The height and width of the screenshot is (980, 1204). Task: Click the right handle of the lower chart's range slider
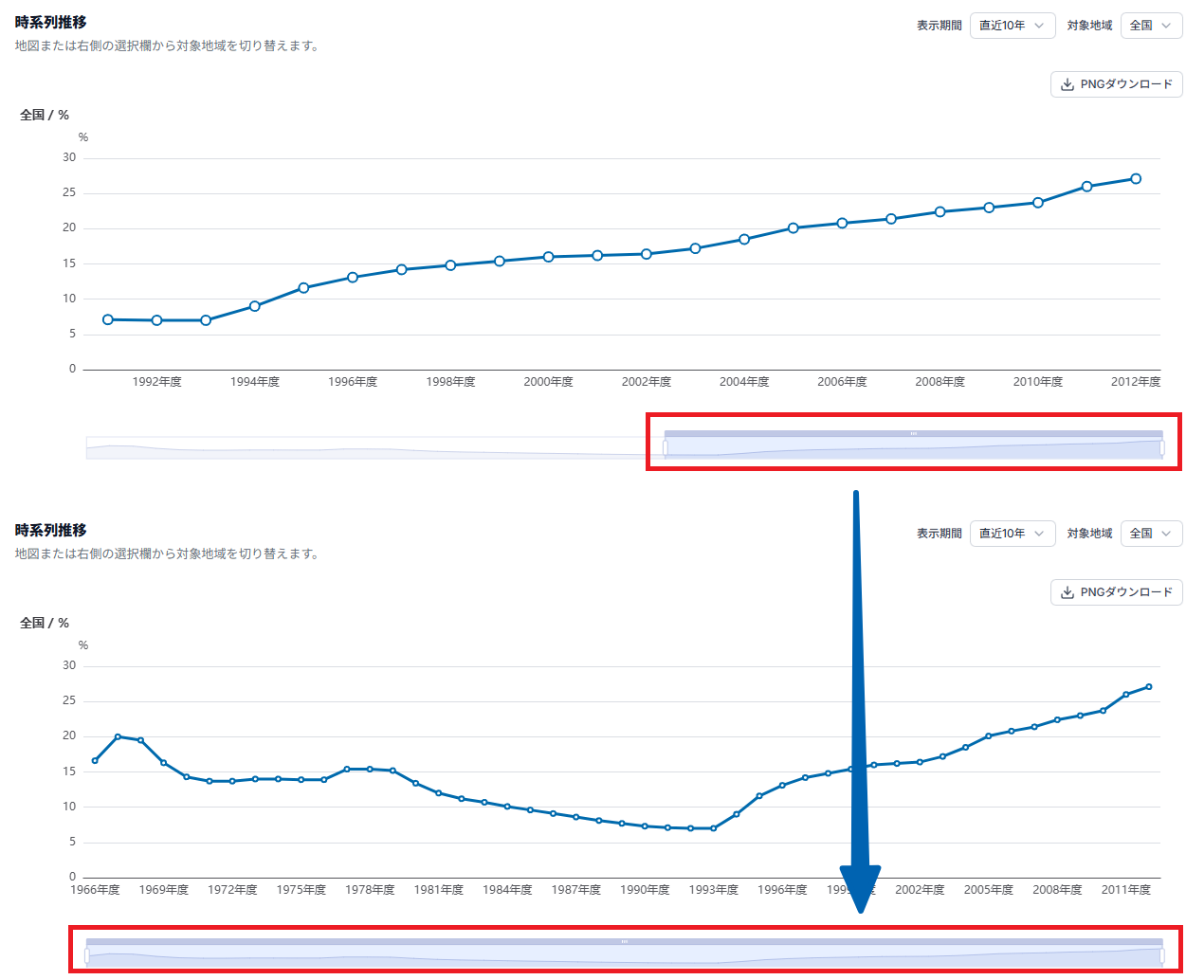click(x=1162, y=956)
